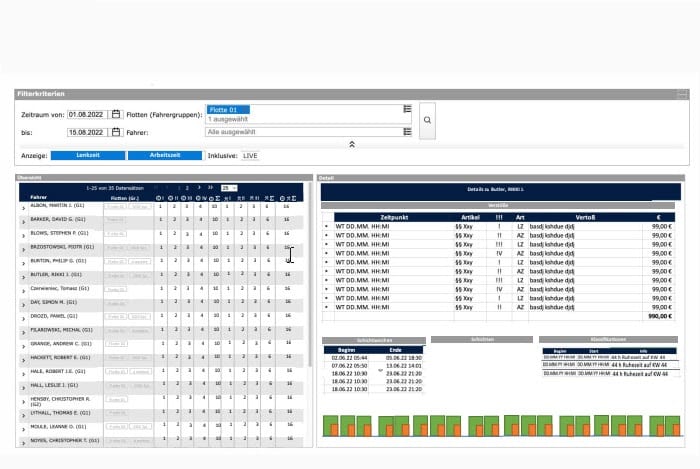The height and width of the screenshot is (469, 700).
Task: Click the total amount 990,00 €
Action: pos(660,316)
